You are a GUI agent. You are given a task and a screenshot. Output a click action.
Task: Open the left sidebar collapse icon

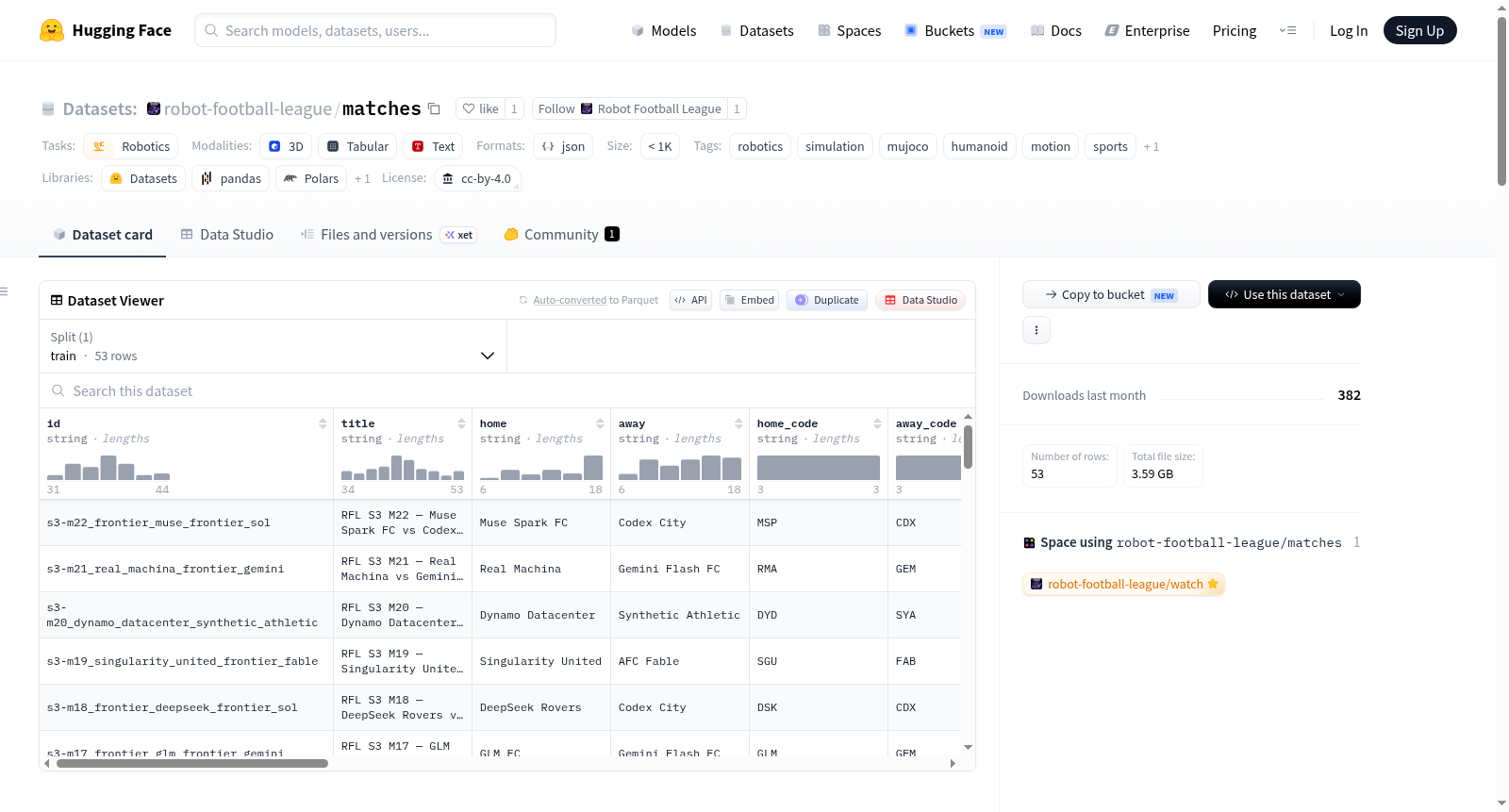point(4,291)
